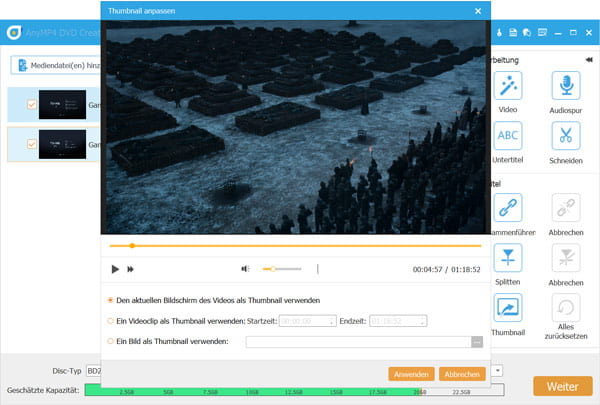Image resolution: width=600 pixels, height=405 pixels.
Task: Click the 'Geschätzte Kapazität:' label
Action: 43,390
